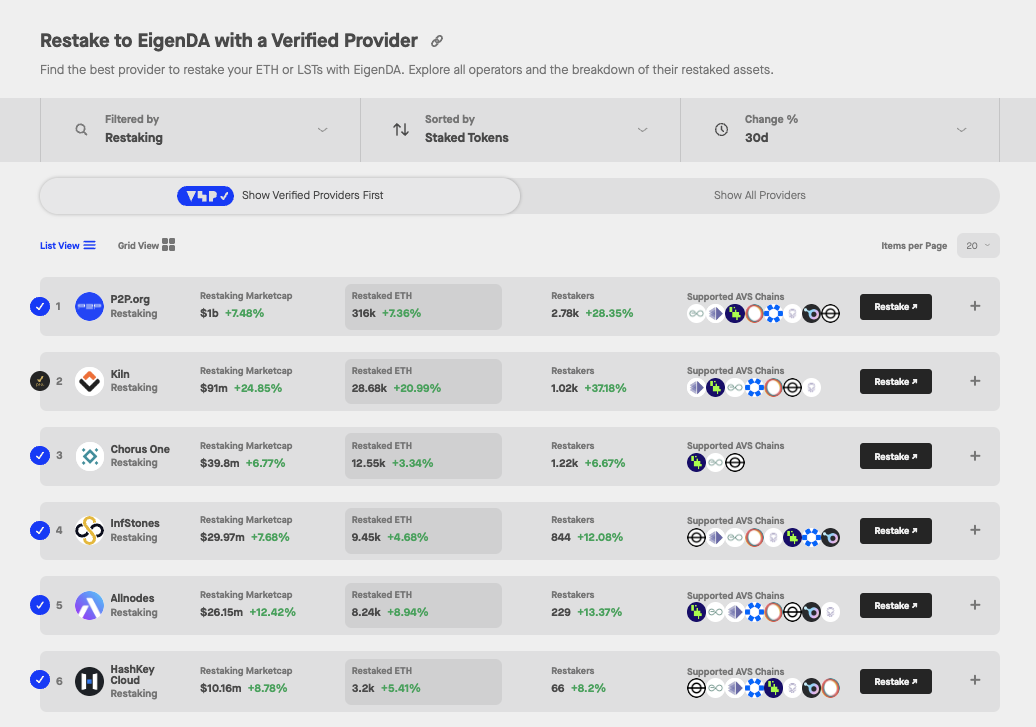Screen dimensions: 1036x727
Task: Click Restake button for HashKey Cloud
Action: [895, 681]
